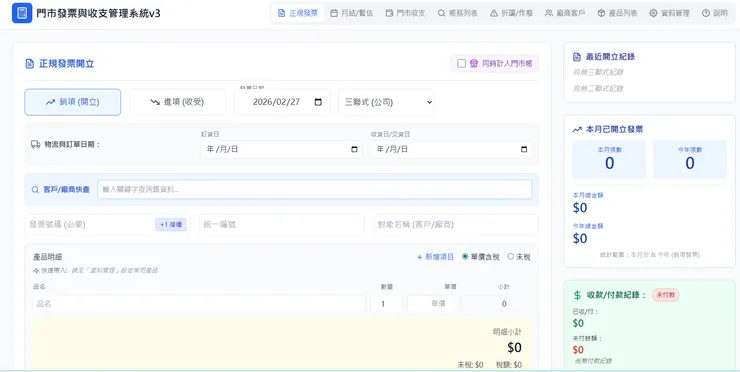Focus the 客戶/廠商快查 keyword search box
Viewport: 740px width, 372px height.
click(x=315, y=189)
